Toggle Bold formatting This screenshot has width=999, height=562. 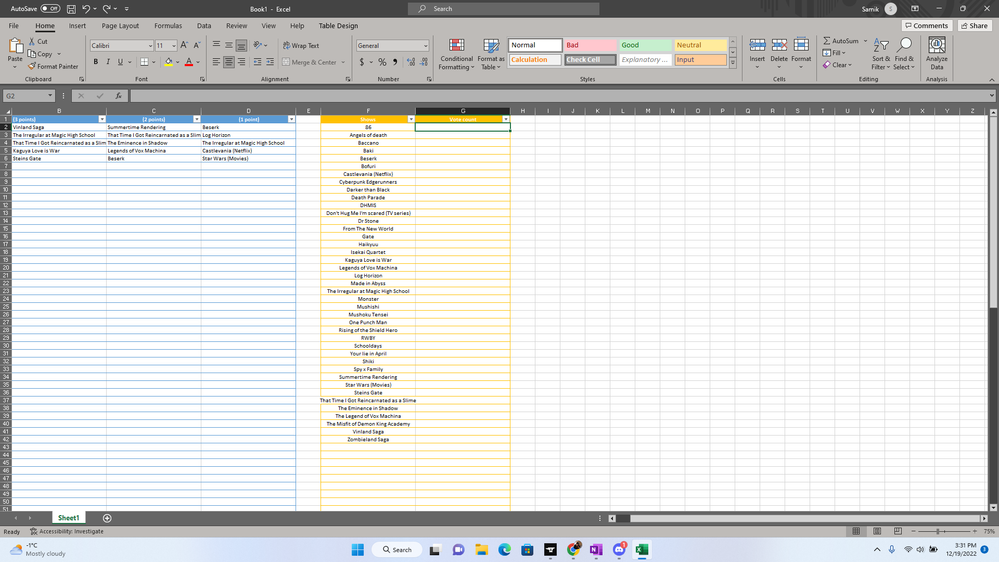click(x=96, y=62)
